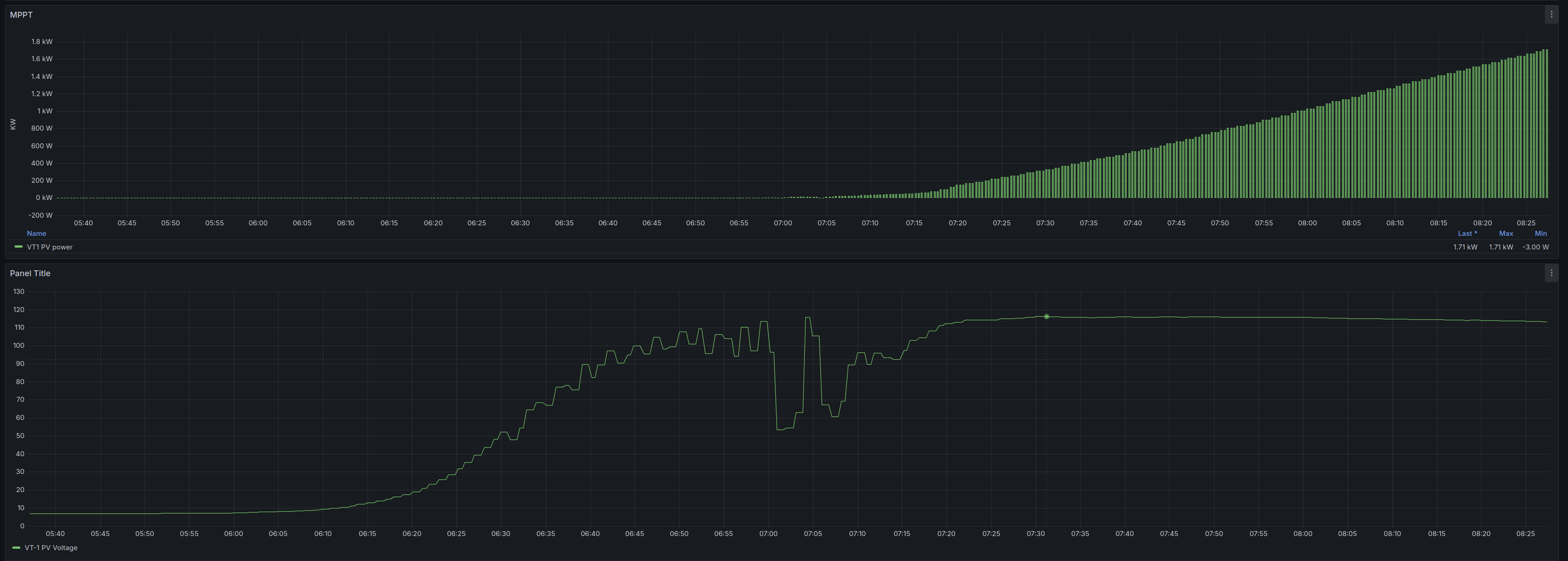The height and width of the screenshot is (561, 1568).
Task: Sort the legend by Last * column
Action: 1467,234
